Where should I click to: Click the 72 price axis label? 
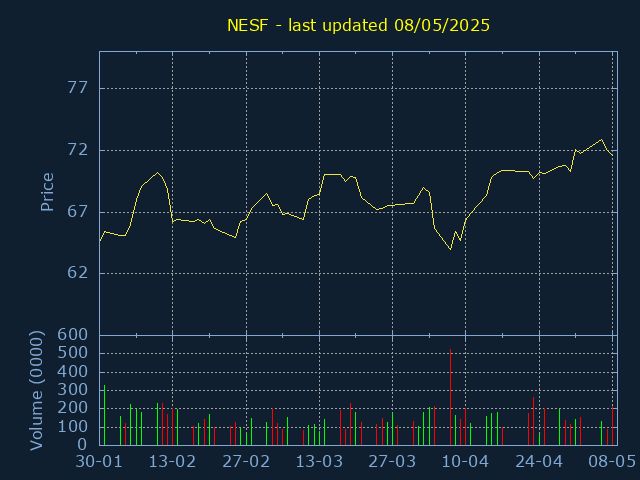point(78,150)
